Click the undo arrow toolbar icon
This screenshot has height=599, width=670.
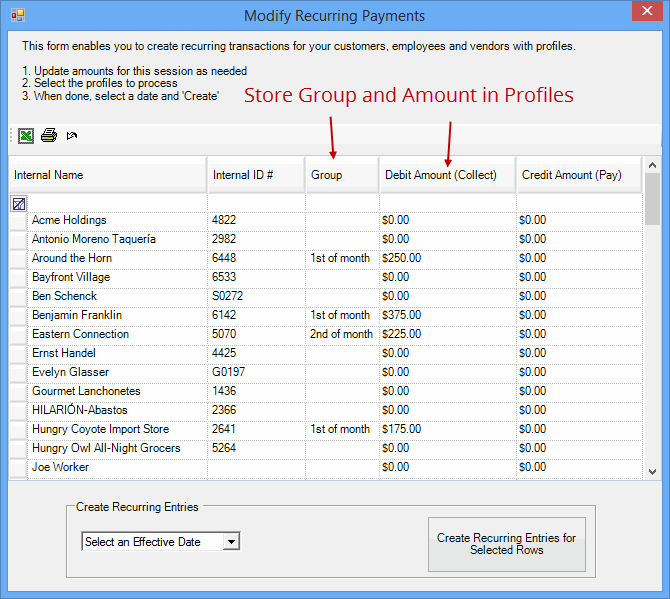coord(72,136)
